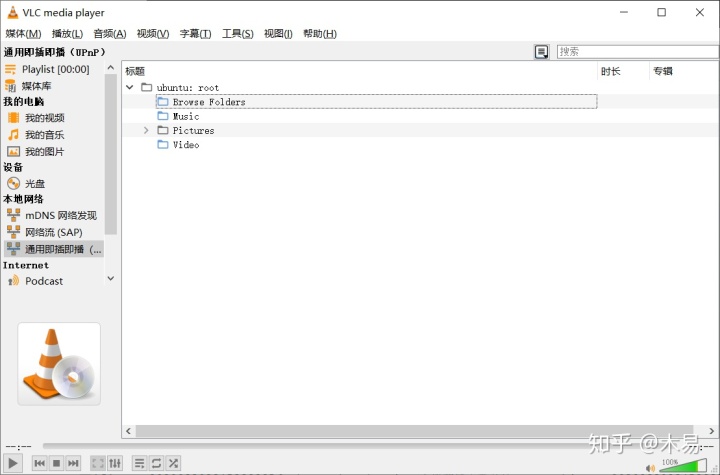This screenshot has height=475, width=720.
Task: Collapse the ubuntu: root node
Action: click(x=130, y=87)
